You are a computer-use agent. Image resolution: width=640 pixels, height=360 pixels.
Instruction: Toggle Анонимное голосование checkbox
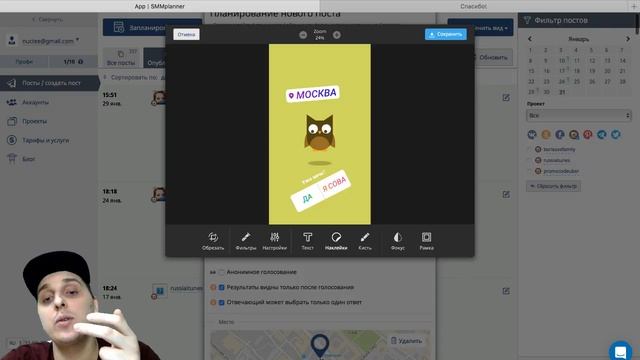coord(222,272)
